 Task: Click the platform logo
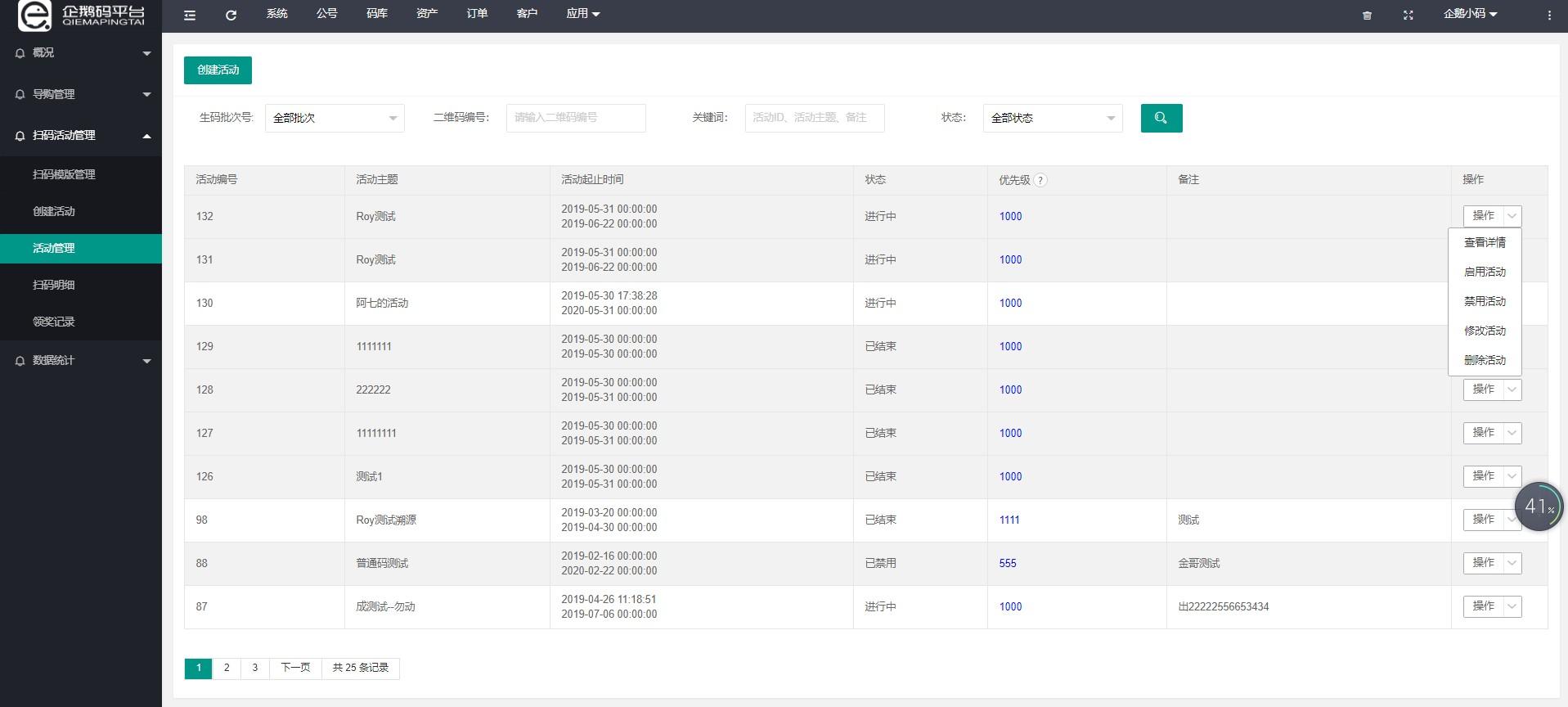coord(82,16)
